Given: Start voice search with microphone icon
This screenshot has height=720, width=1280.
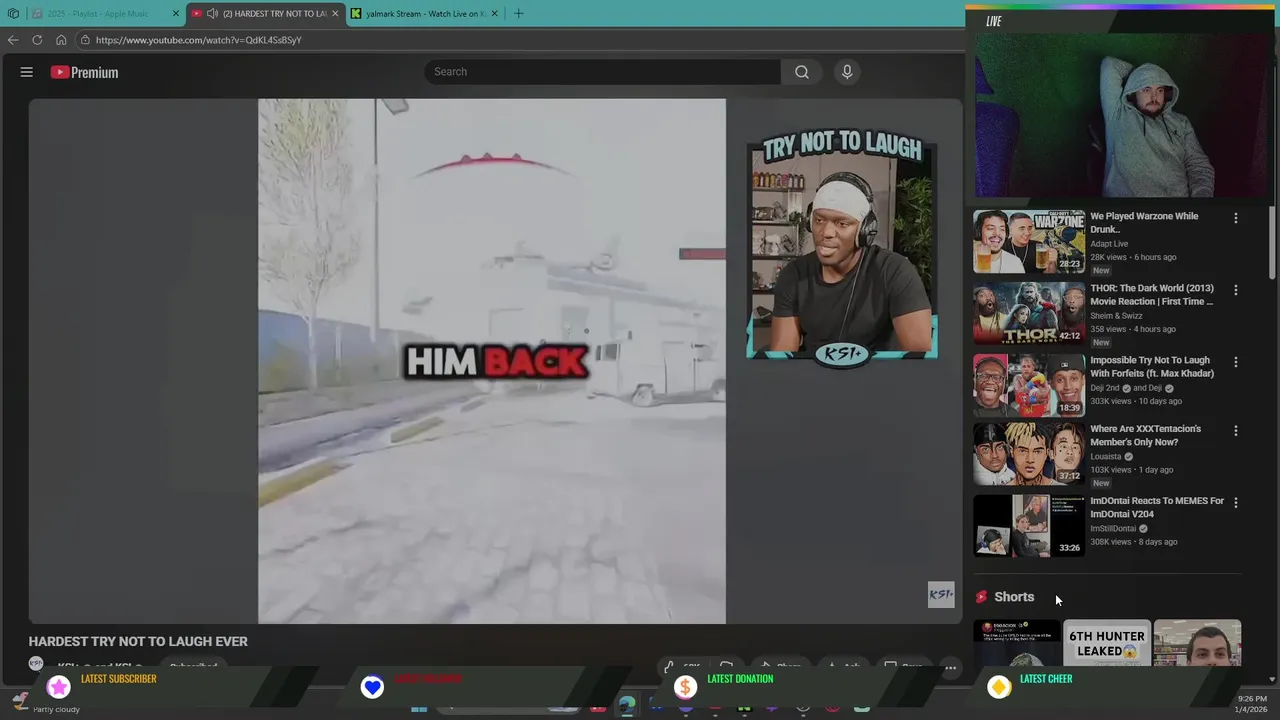Looking at the screenshot, I should pos(847,72).
